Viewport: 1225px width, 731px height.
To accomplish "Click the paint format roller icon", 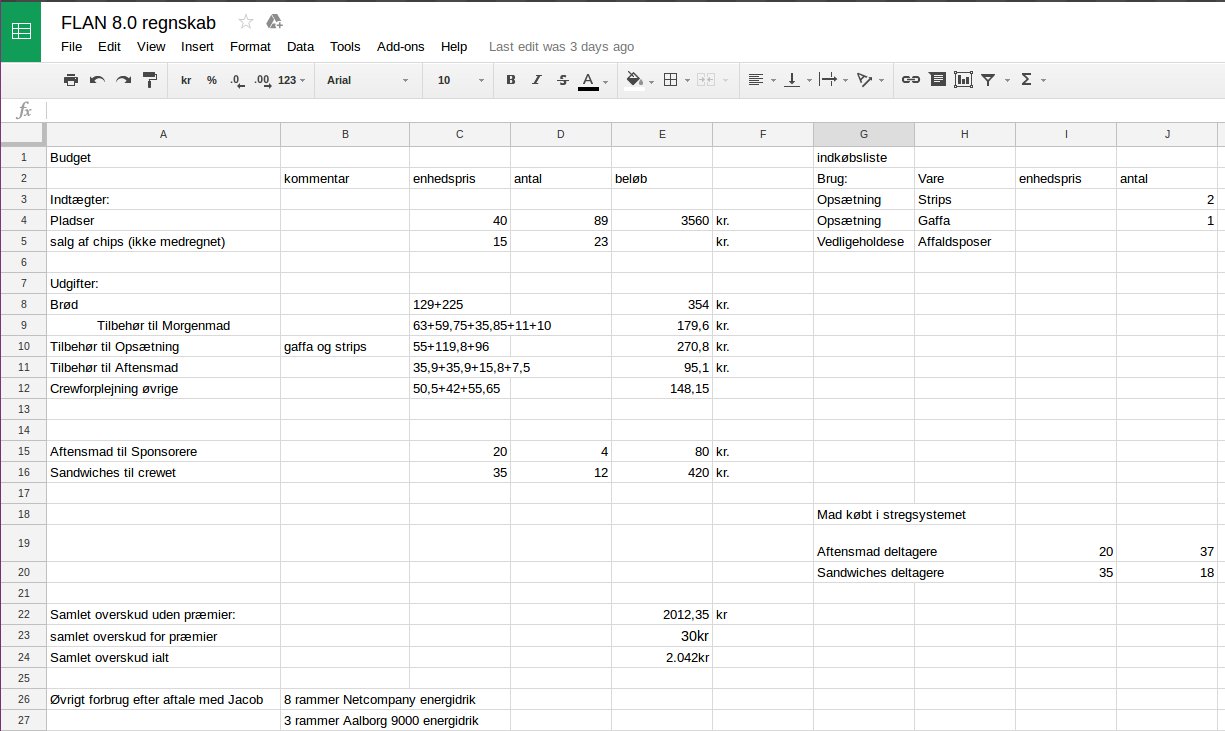I will click(150, 80).
